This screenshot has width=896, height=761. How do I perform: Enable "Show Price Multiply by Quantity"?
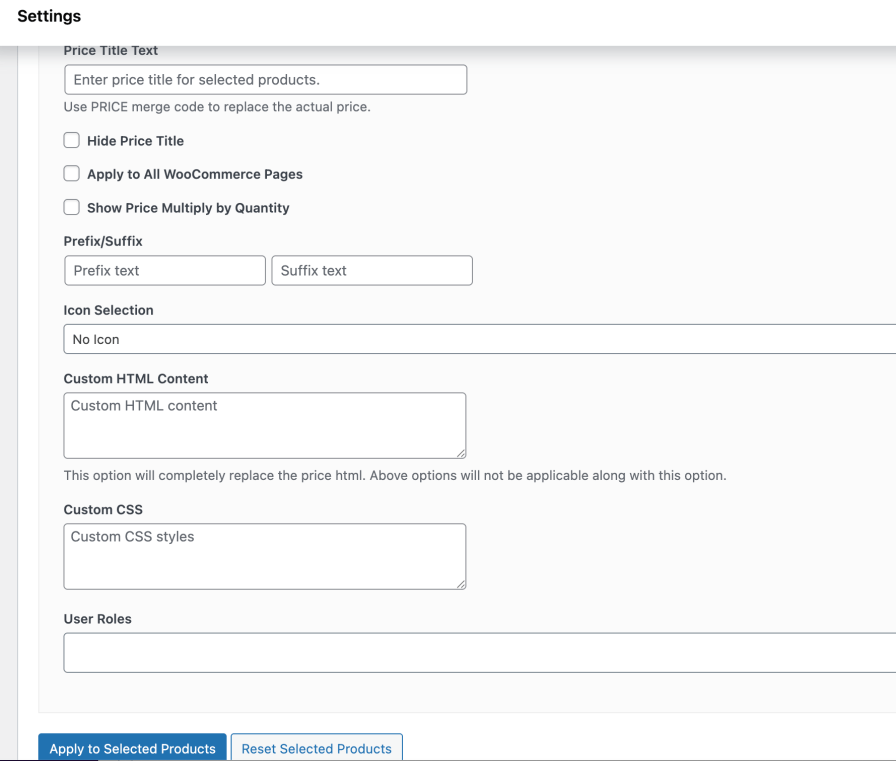71,207
